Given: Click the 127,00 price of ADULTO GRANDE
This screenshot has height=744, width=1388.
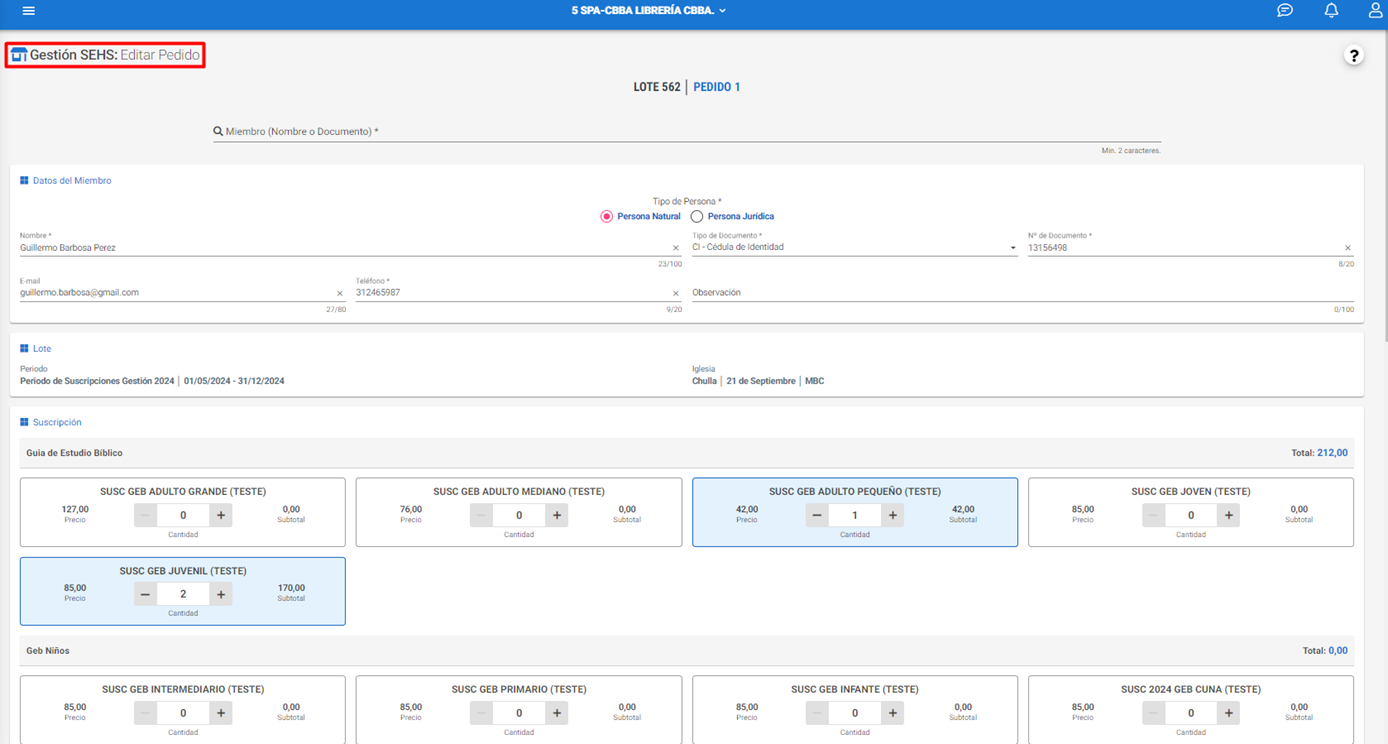Looking at the screenshot, I should click(x=75, y=509).
